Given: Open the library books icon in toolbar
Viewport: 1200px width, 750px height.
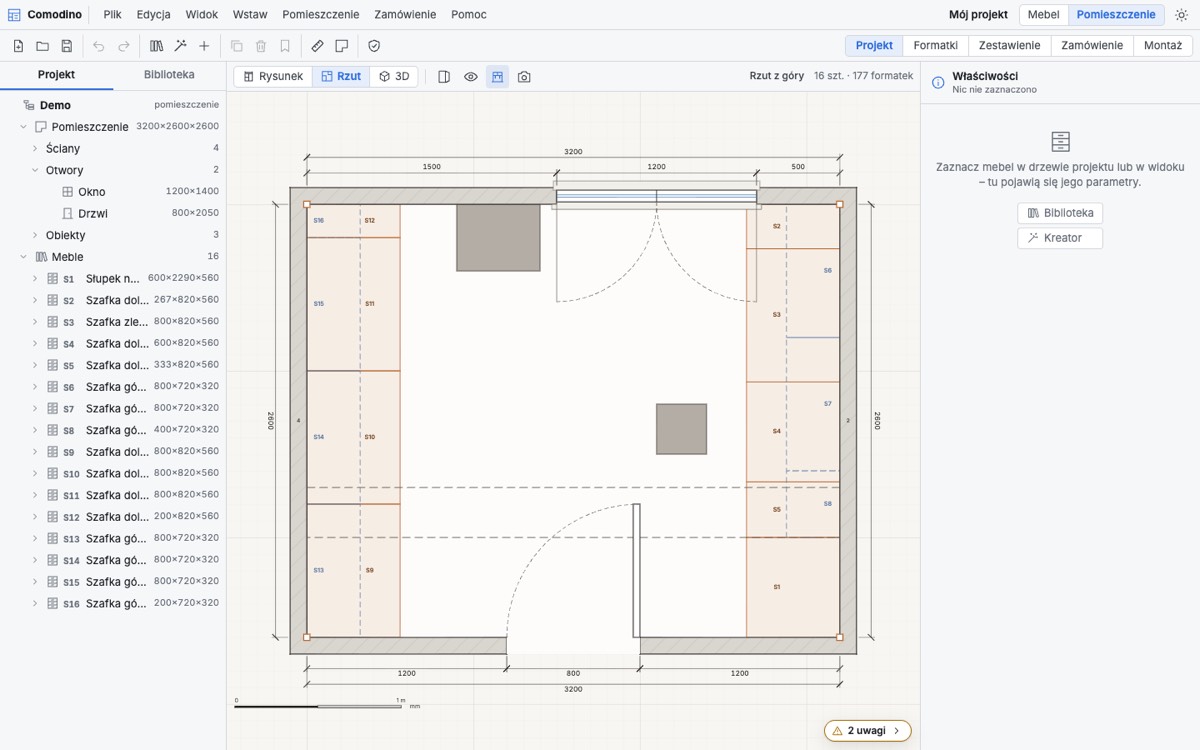Looking at the screenshot, I should (x=156, y=46).
